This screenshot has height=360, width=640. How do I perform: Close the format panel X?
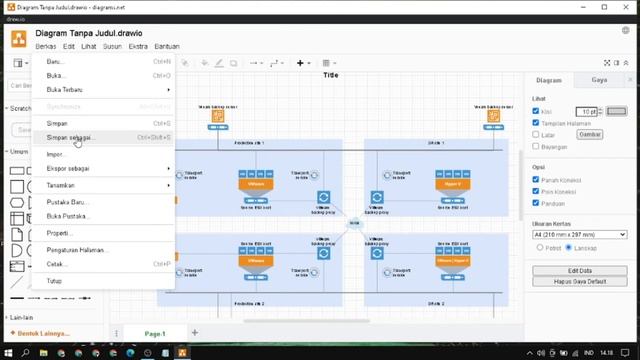tap(630, 80)
